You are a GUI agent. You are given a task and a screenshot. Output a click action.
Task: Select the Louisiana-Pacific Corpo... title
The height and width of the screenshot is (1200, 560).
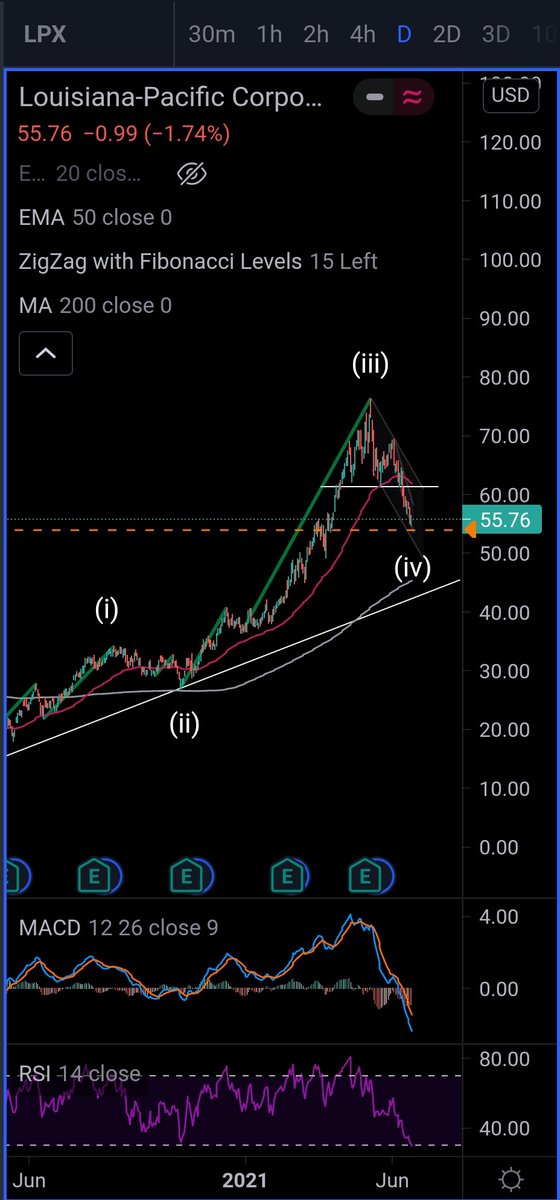point(171,97)
